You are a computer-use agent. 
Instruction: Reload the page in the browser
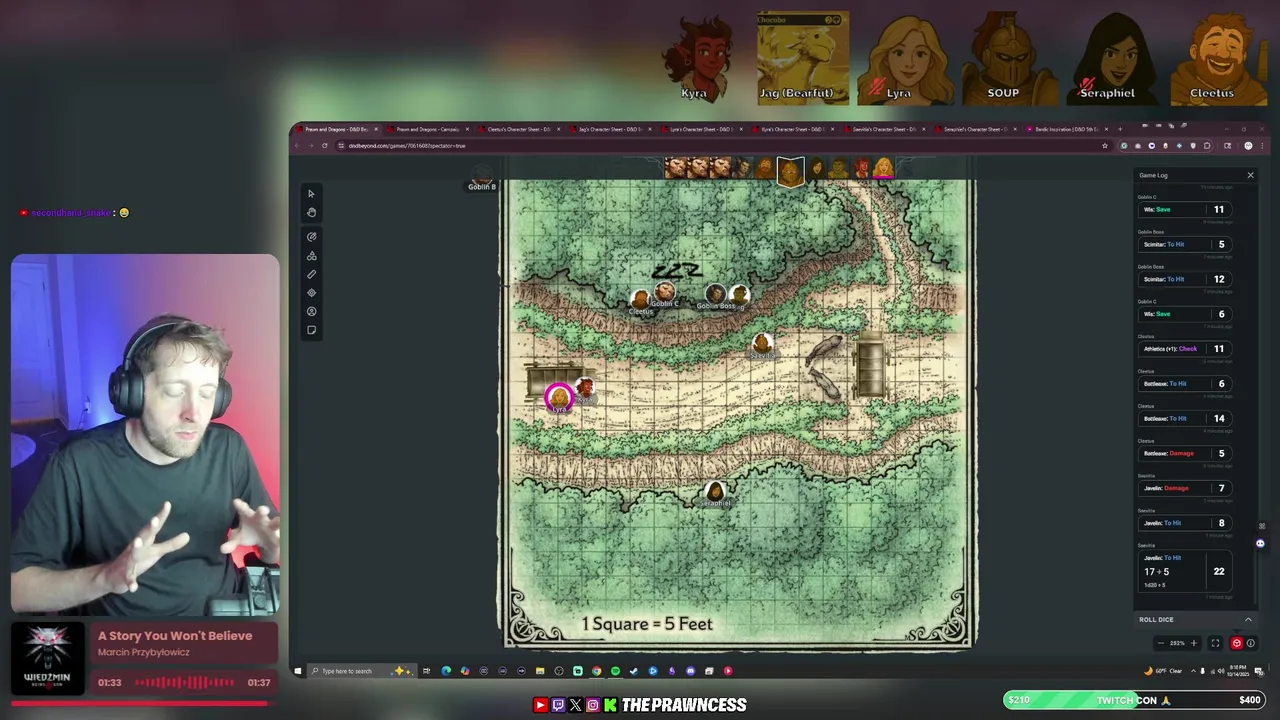pyautogui.click(x=324, y=146)
